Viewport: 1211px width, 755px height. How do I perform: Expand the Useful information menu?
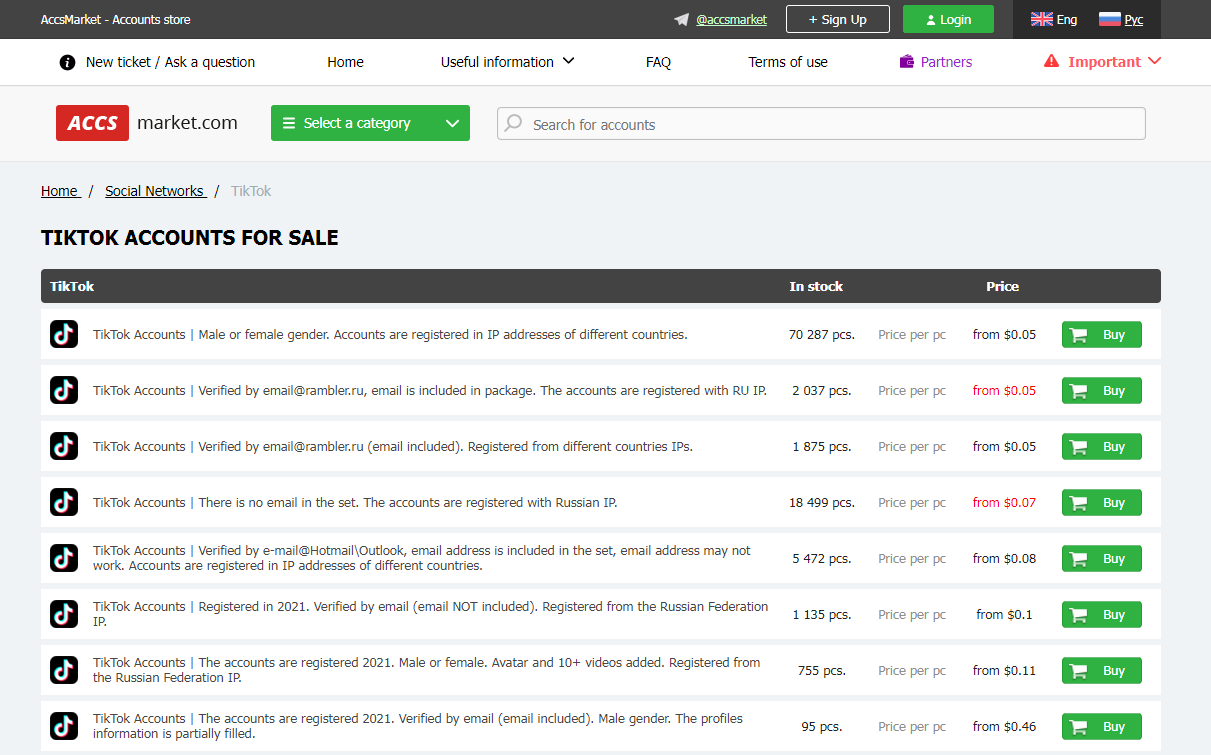(x=507, y=62)
